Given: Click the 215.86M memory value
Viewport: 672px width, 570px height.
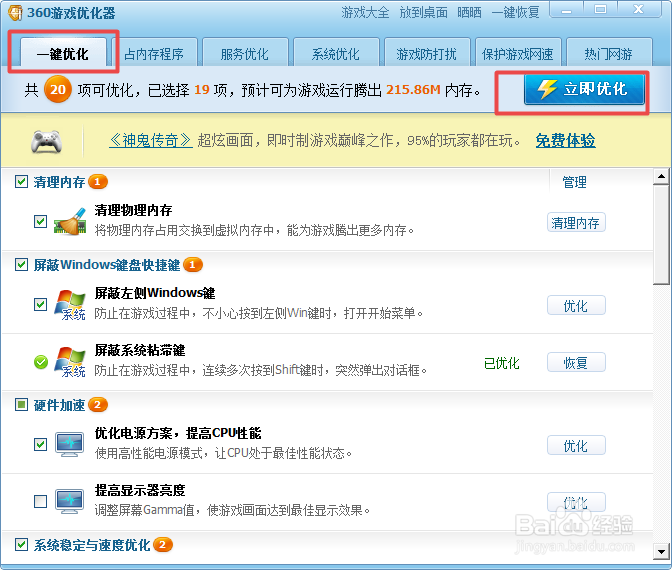Looking at the screenshot, I should 413,90.
